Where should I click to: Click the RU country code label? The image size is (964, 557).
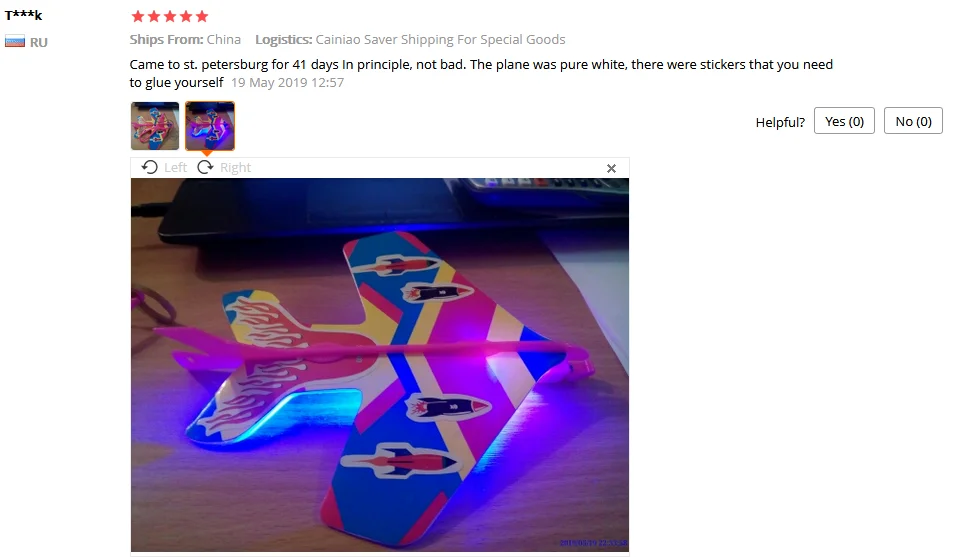39,42
